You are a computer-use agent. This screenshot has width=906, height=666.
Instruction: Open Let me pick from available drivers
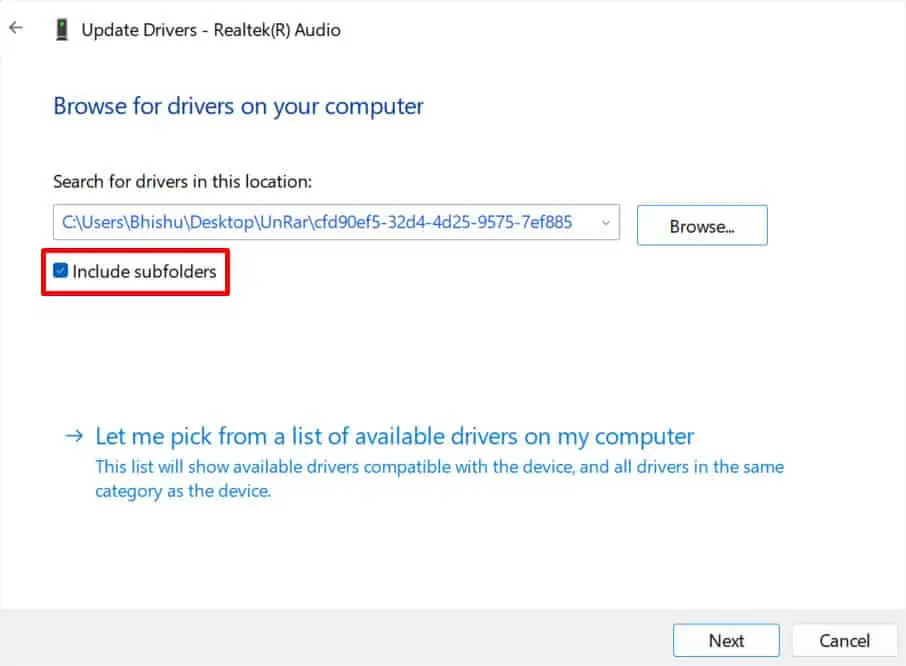click(x=394, y=436)
